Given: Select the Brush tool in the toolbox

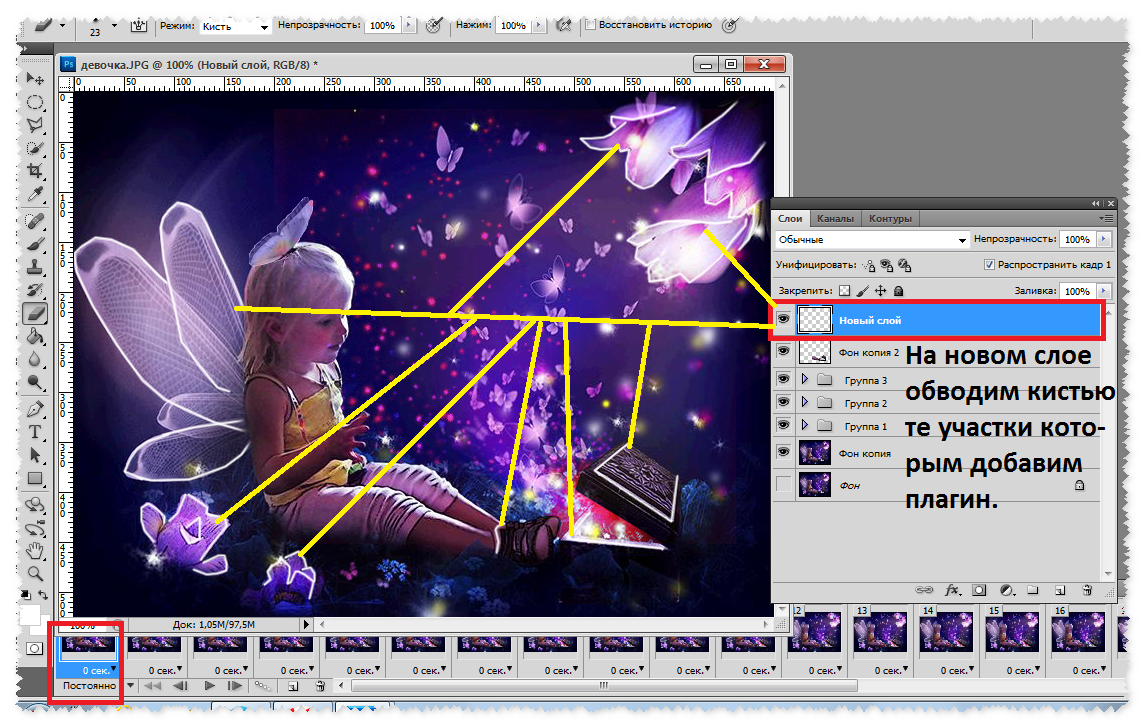Looking at the screenshot, I should pos(34,244).
